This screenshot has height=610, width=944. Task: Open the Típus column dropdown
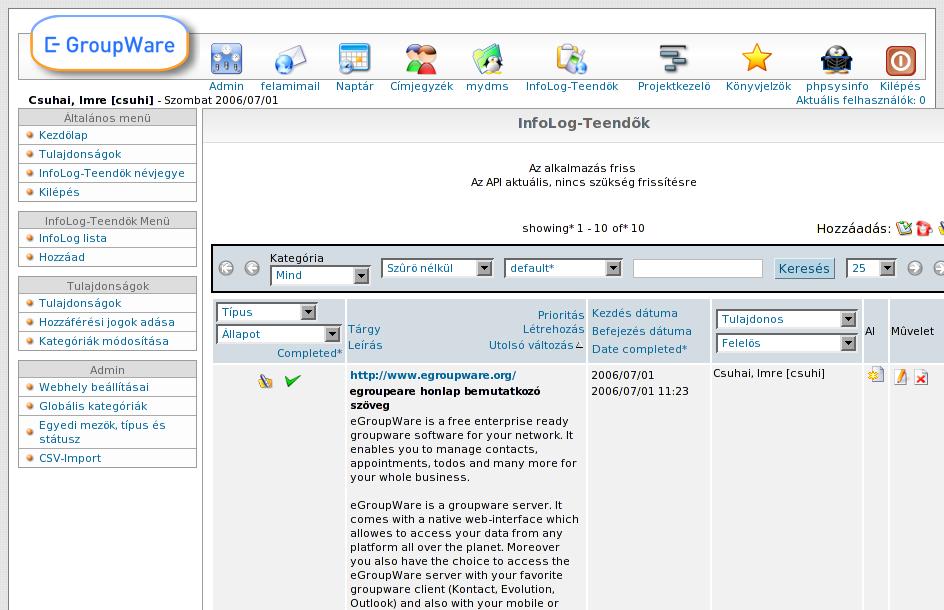tap(266, 312)
